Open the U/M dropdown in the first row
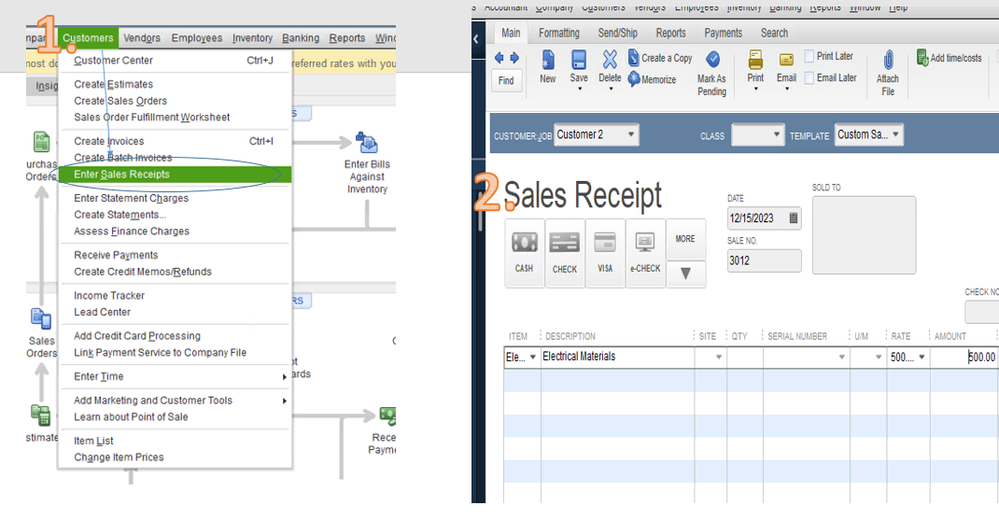Image resolution: width=999 pixels, height=519 pixels. [x=878, y=357]
